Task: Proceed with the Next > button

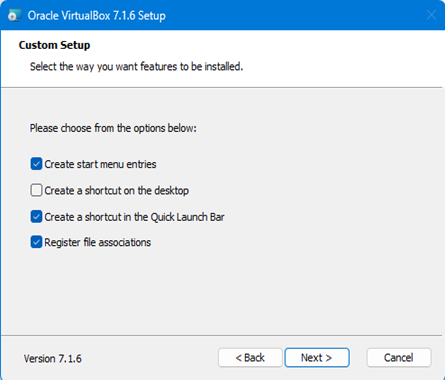Action: point(317,358)
